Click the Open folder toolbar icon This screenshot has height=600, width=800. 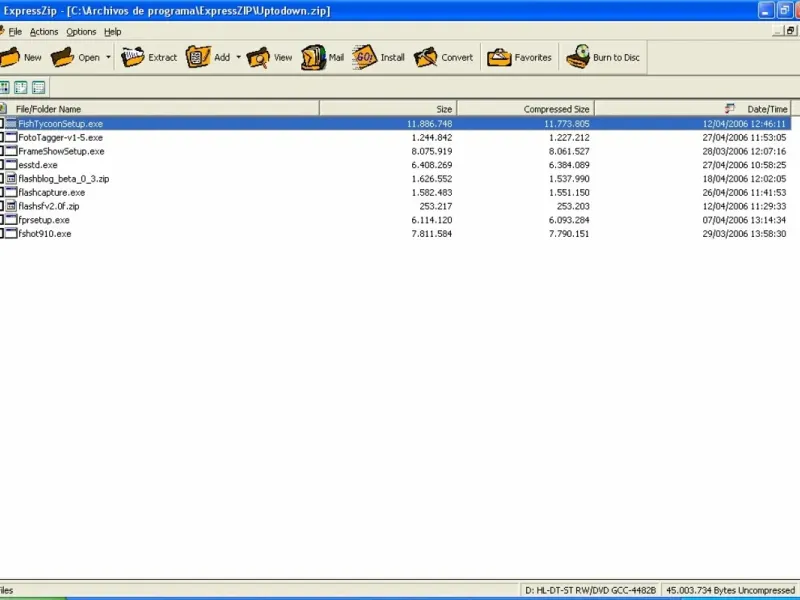pyautogui.click(x=63, y=57)
